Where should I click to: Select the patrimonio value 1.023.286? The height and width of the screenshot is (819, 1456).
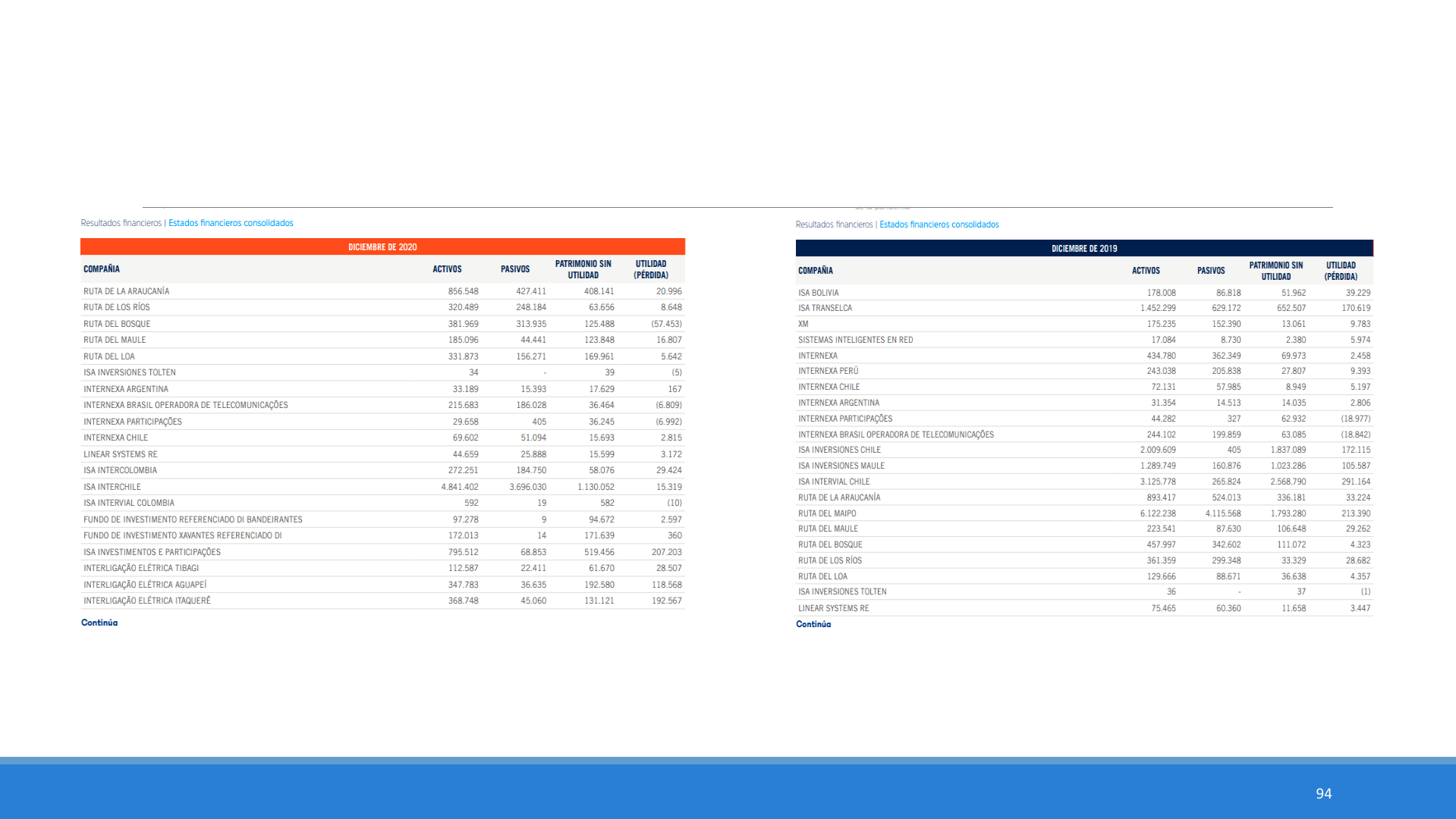(x=1288, y=466)
